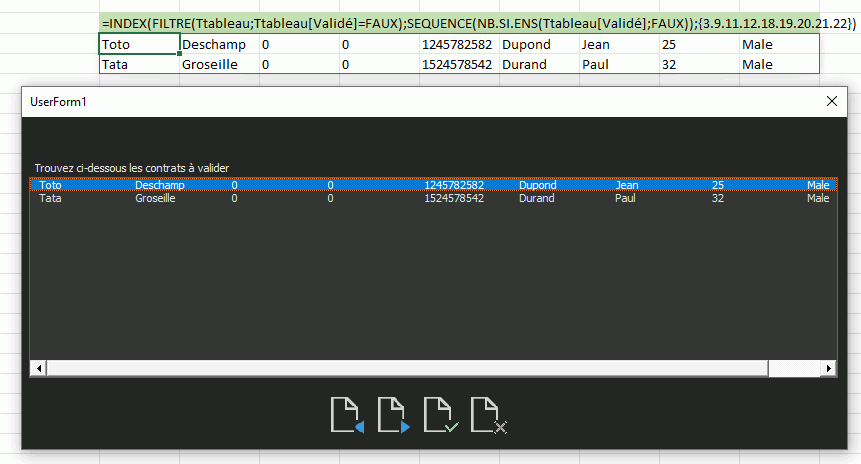Select spreadsheet cell containing 32
The width and height of the screenshot is (861, 464).
tap(700, 64)
